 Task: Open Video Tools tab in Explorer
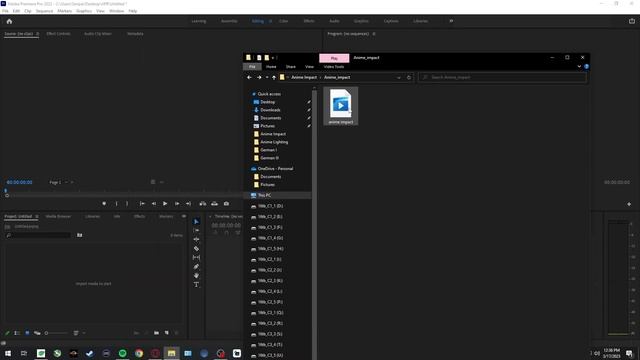click(334, 67)
